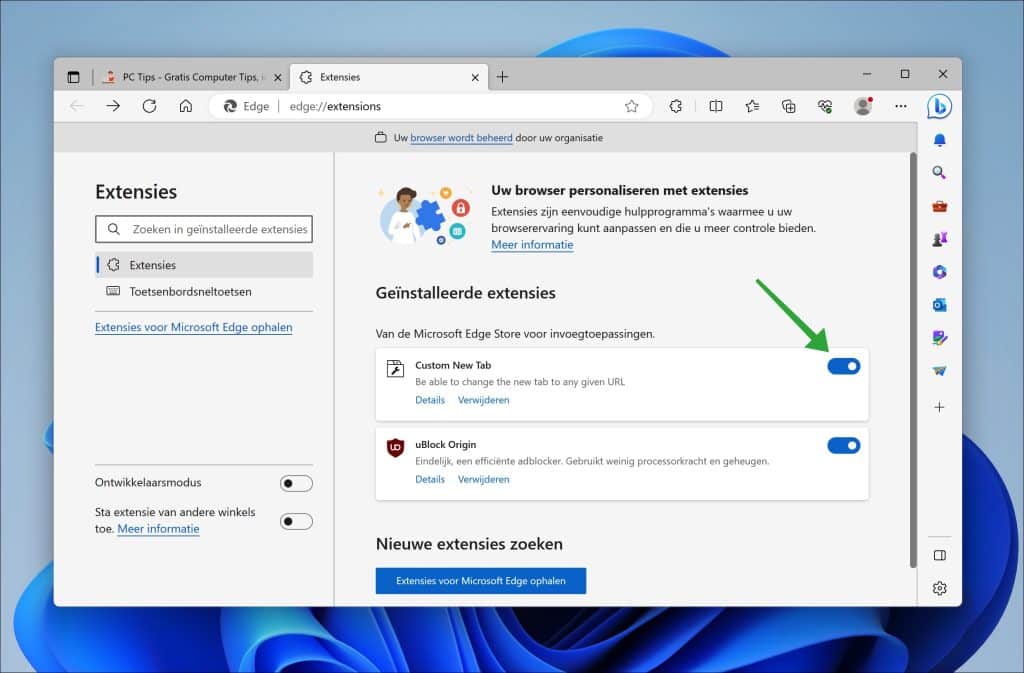Open the Collections icon in the toolbar
1024x673 pixels.
[x=788, y=106]
